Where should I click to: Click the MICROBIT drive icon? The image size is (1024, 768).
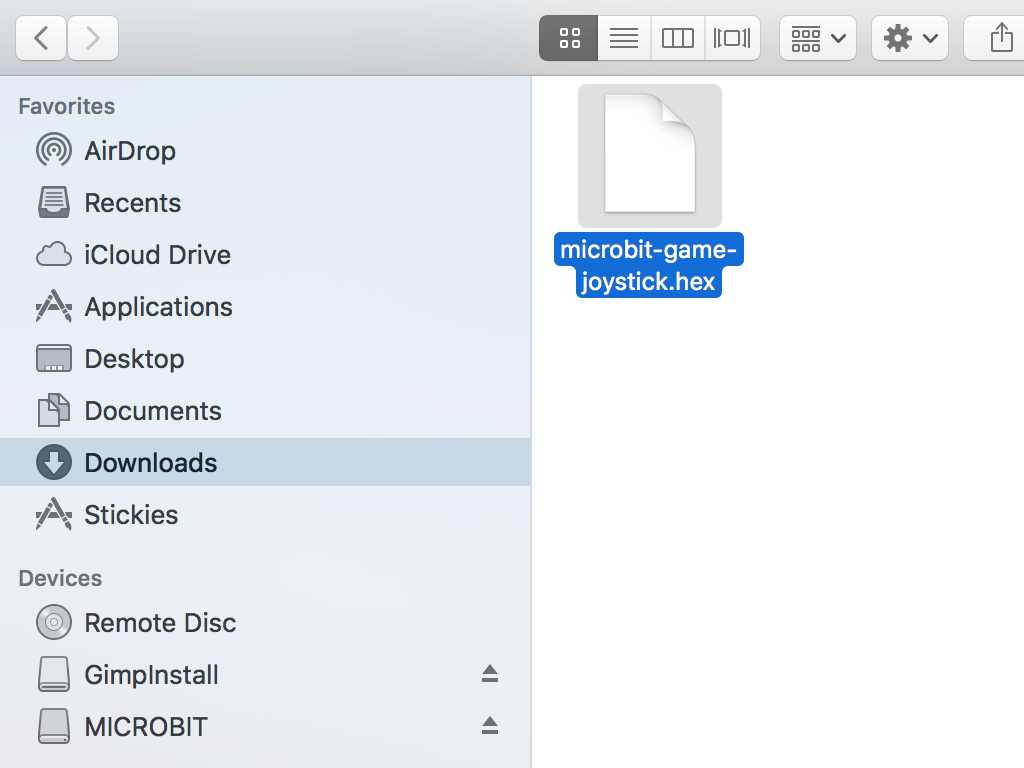coord(54,726)
